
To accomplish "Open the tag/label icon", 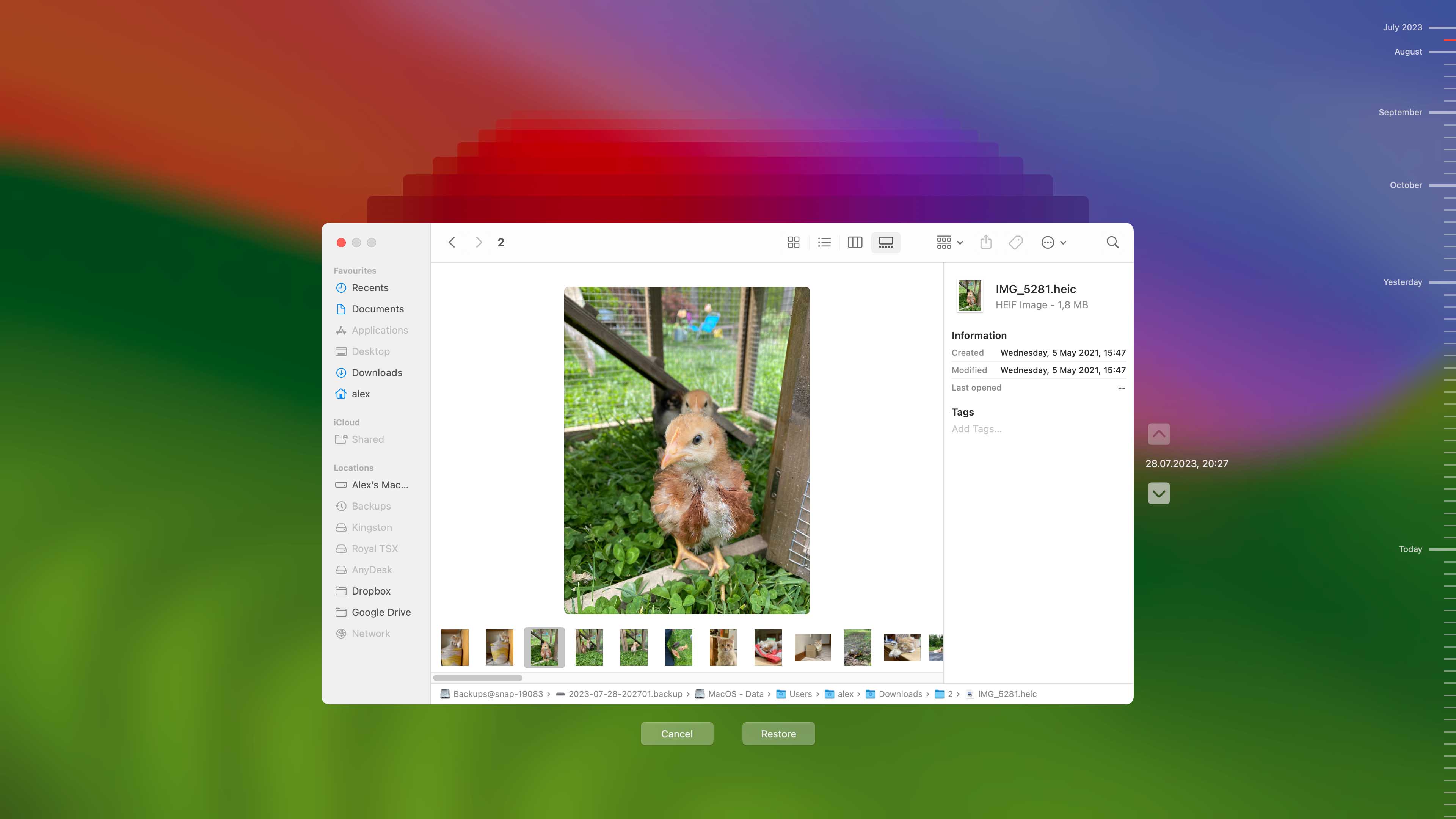I will coord(1016,242).
